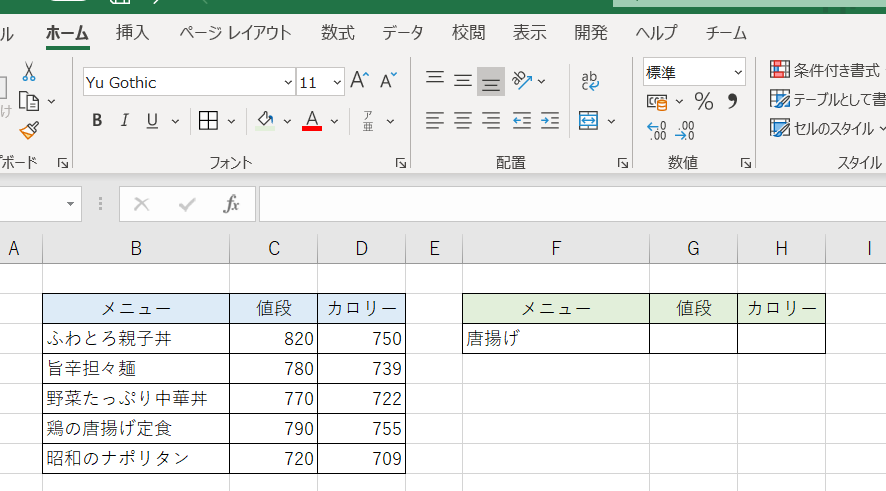Apply fill color bucket icon
This screenshot has height=491, width=886.
(x=266, y=120)
